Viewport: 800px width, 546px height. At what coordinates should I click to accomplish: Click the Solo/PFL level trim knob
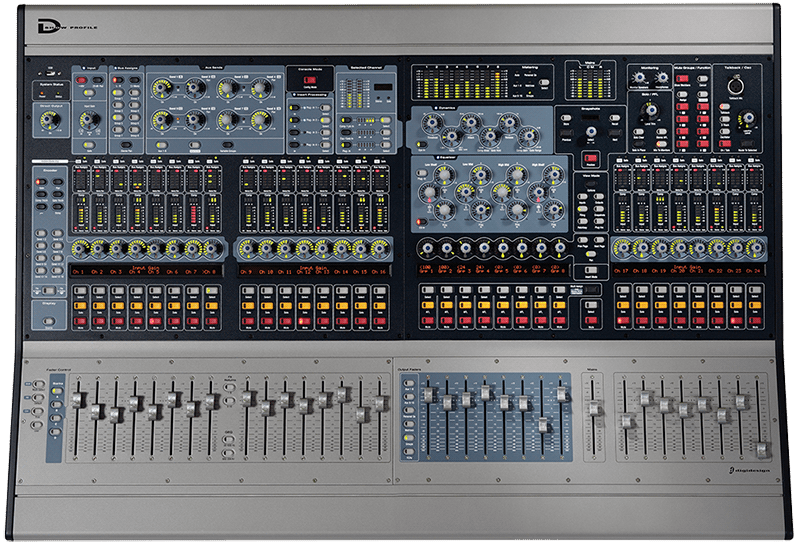click(651, 110)
